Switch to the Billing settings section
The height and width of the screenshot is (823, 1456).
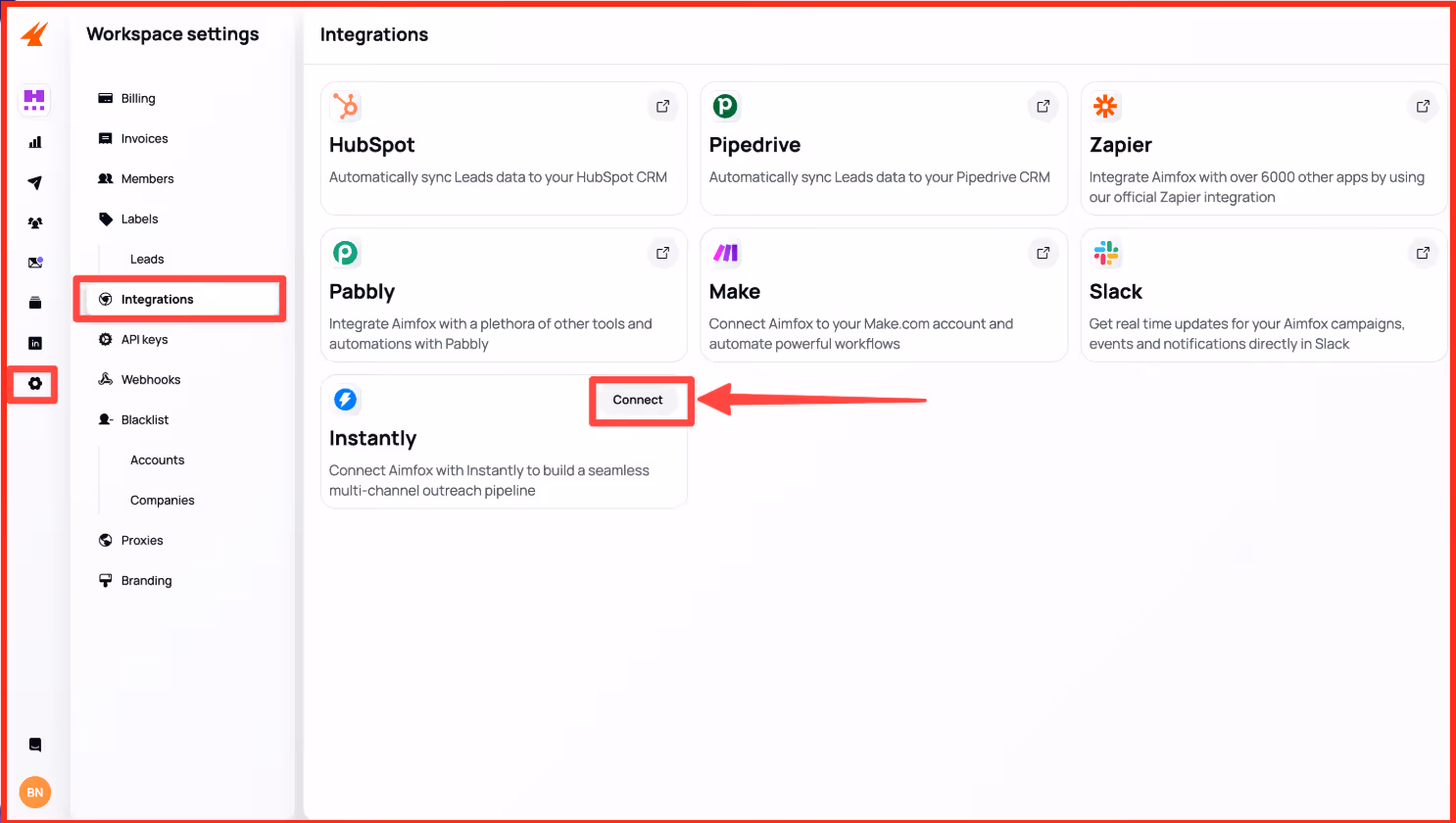[137, 98]
